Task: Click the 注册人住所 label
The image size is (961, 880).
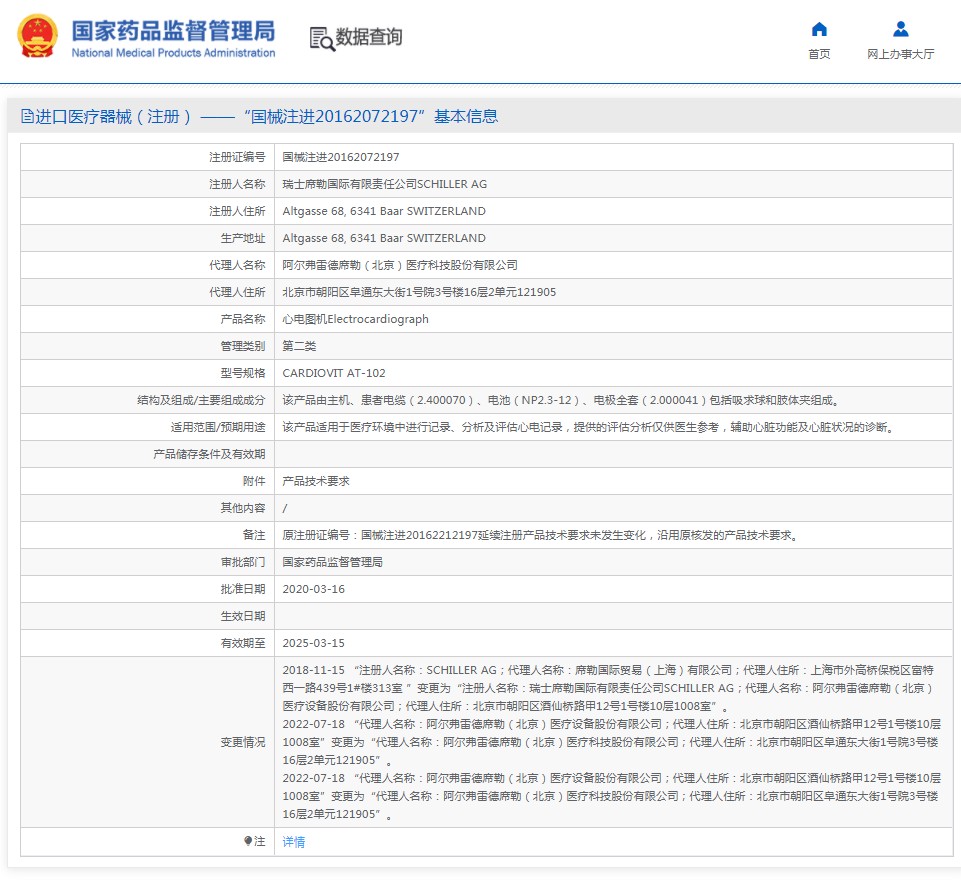Action: tap(237, 211)
